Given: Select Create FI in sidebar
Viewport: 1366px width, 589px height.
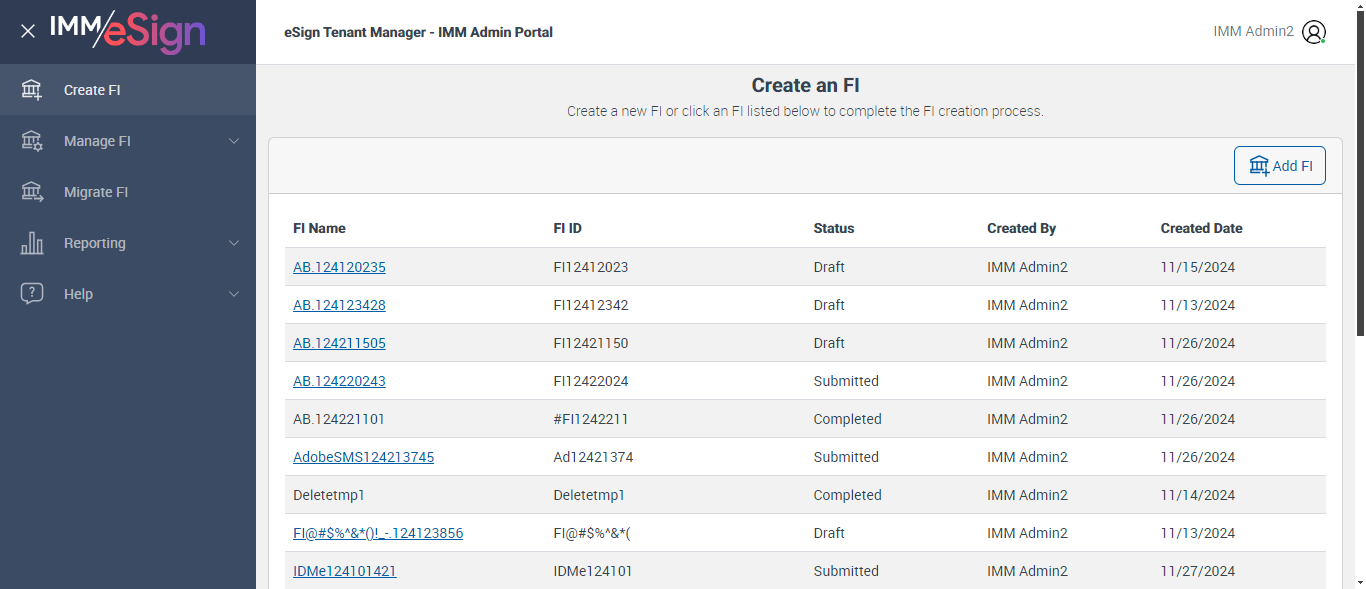Looking at the screenshot, I should click(x=128, y=90).
